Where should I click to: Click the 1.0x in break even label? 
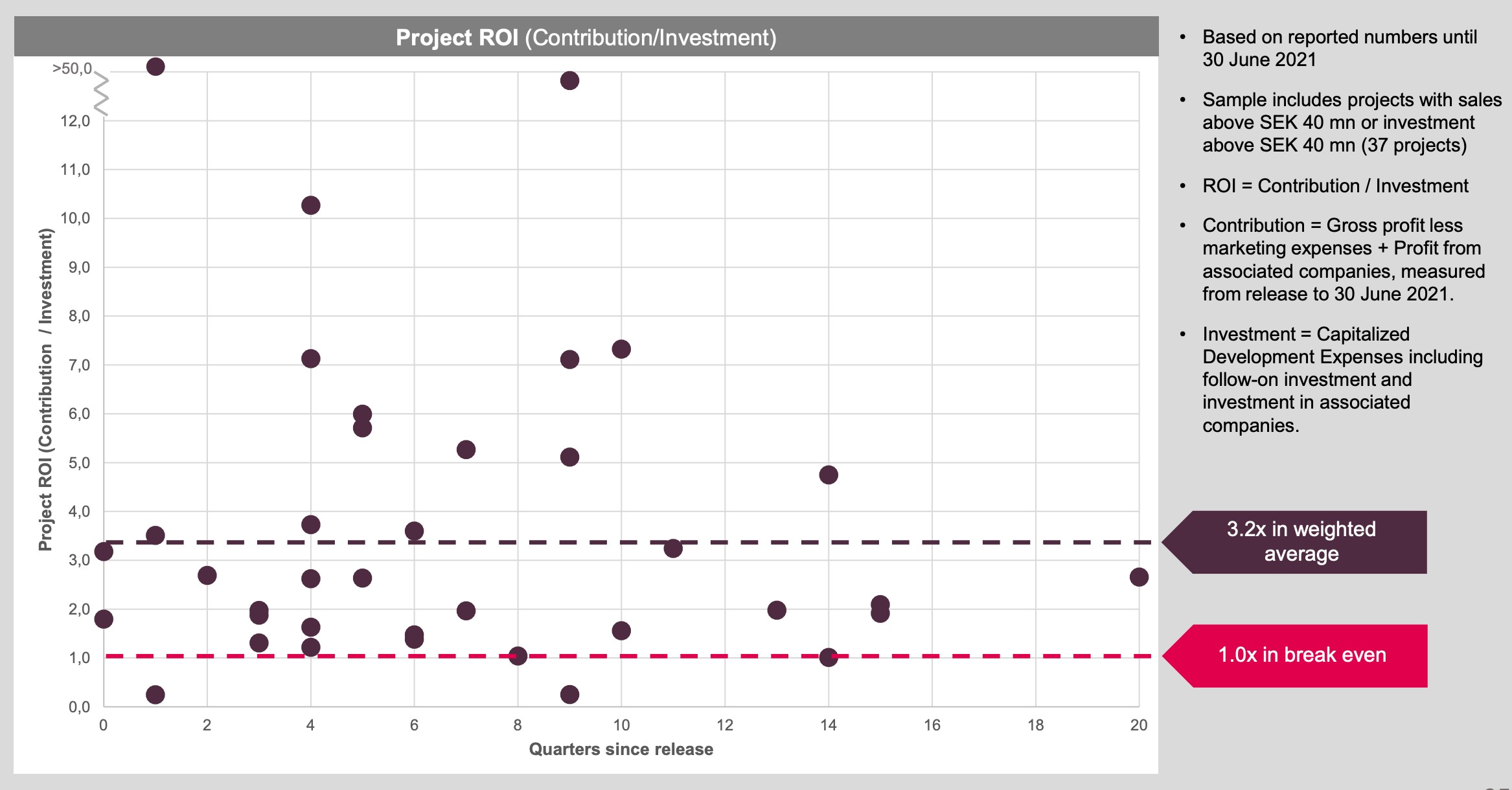[1302, 655]
